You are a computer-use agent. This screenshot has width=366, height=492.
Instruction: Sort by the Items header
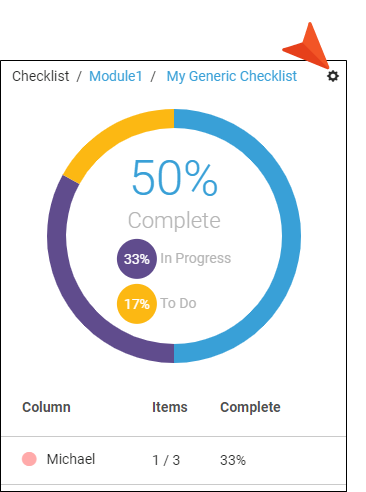[x=170, y=407]
